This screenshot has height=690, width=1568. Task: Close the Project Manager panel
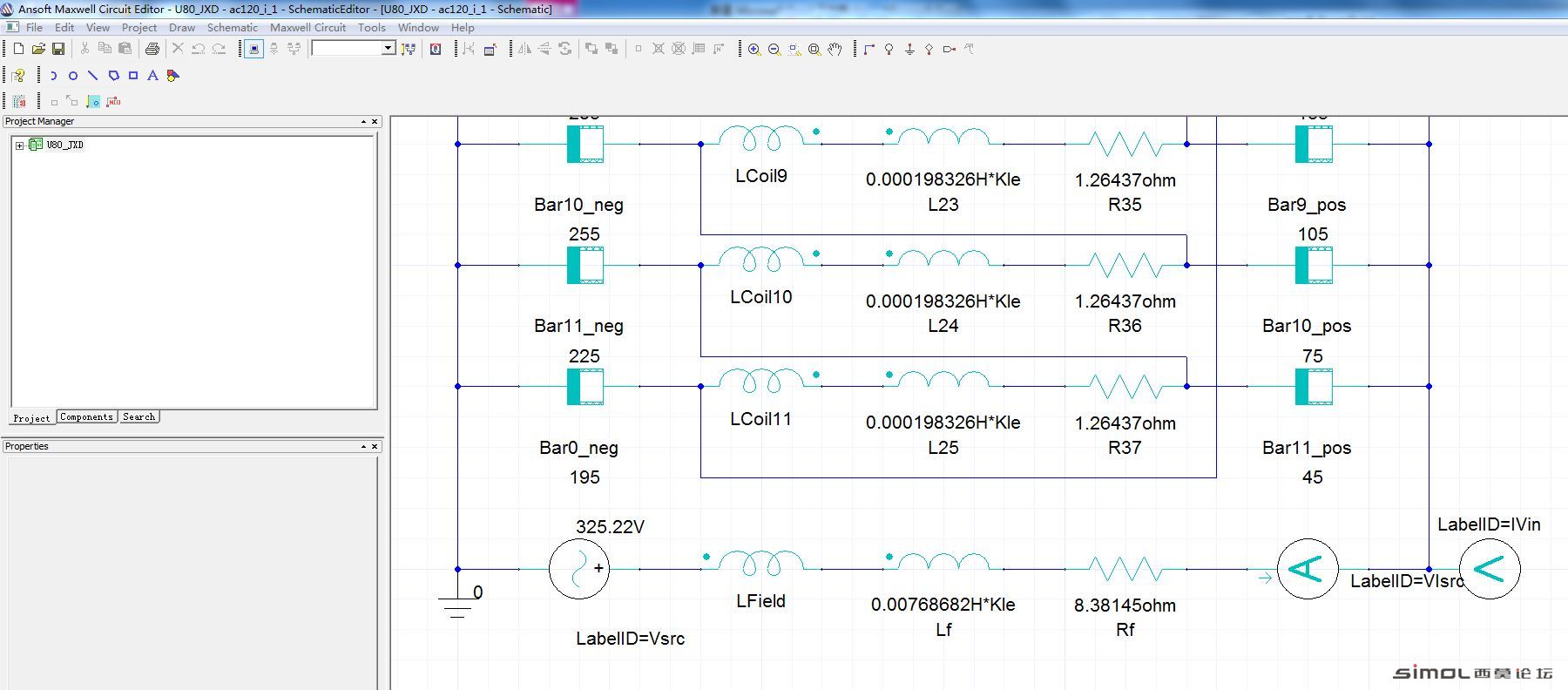pyautogui.click(x=375, y=122)
